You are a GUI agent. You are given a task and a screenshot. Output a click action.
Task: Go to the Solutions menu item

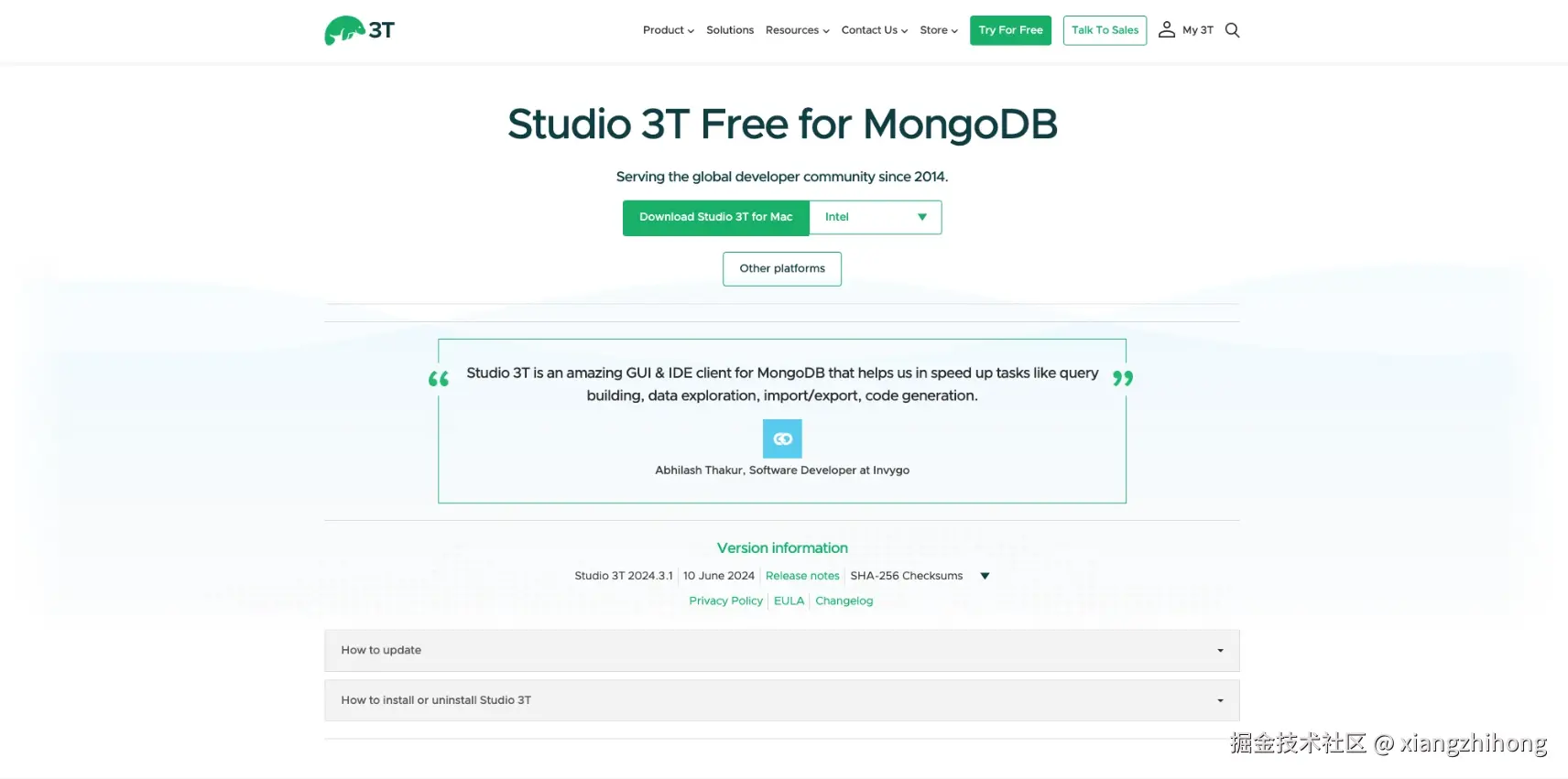tap(730, 30)
